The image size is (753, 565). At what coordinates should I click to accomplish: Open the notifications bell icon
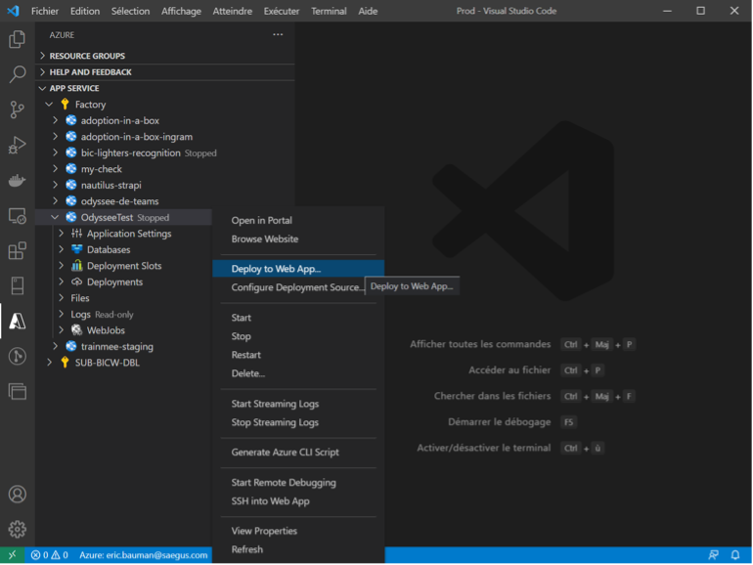pyautogui.click(x=735, y=555)
